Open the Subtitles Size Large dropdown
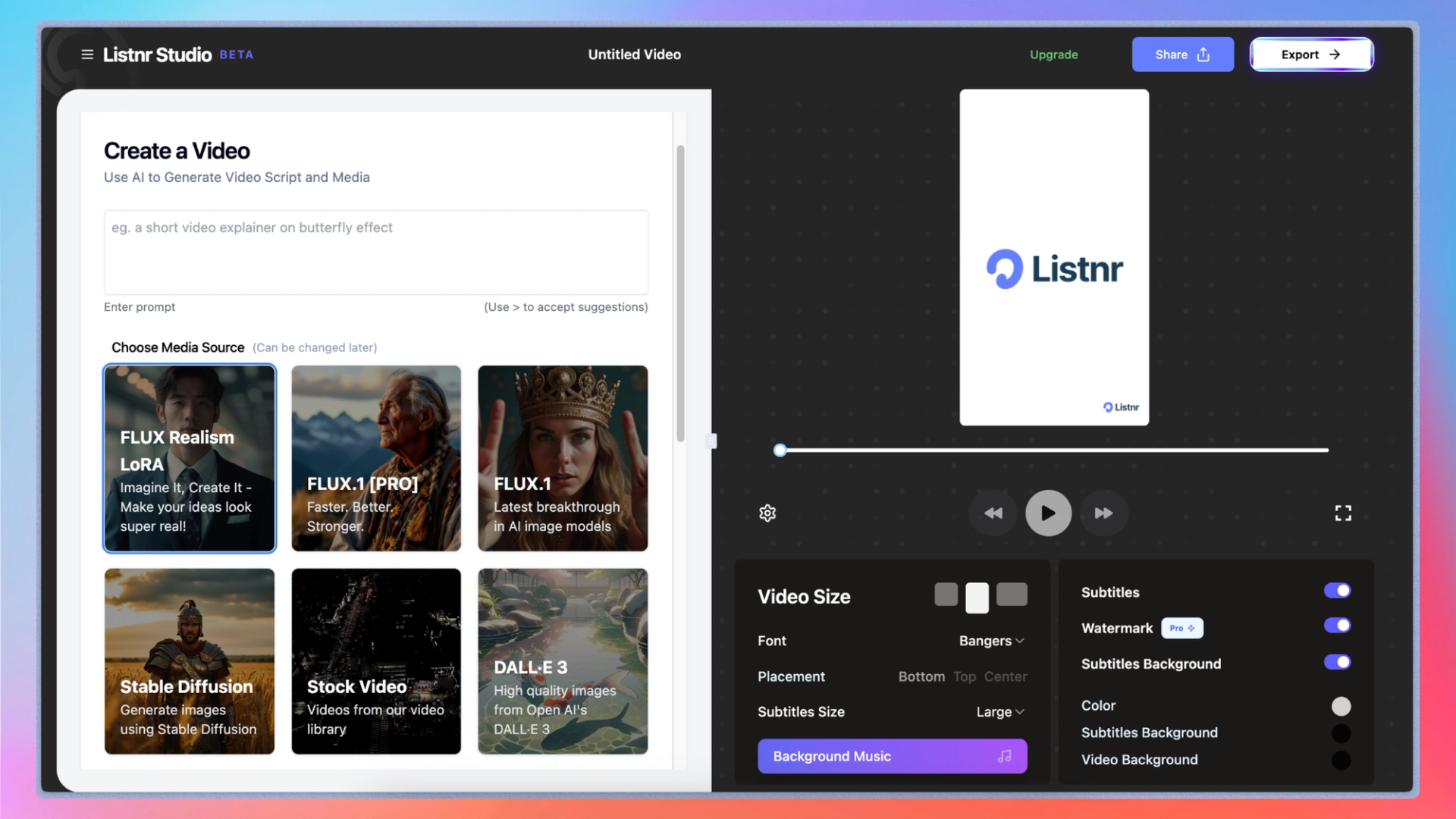The width and height of the screenshot is (1456, 819). [999, 712]
